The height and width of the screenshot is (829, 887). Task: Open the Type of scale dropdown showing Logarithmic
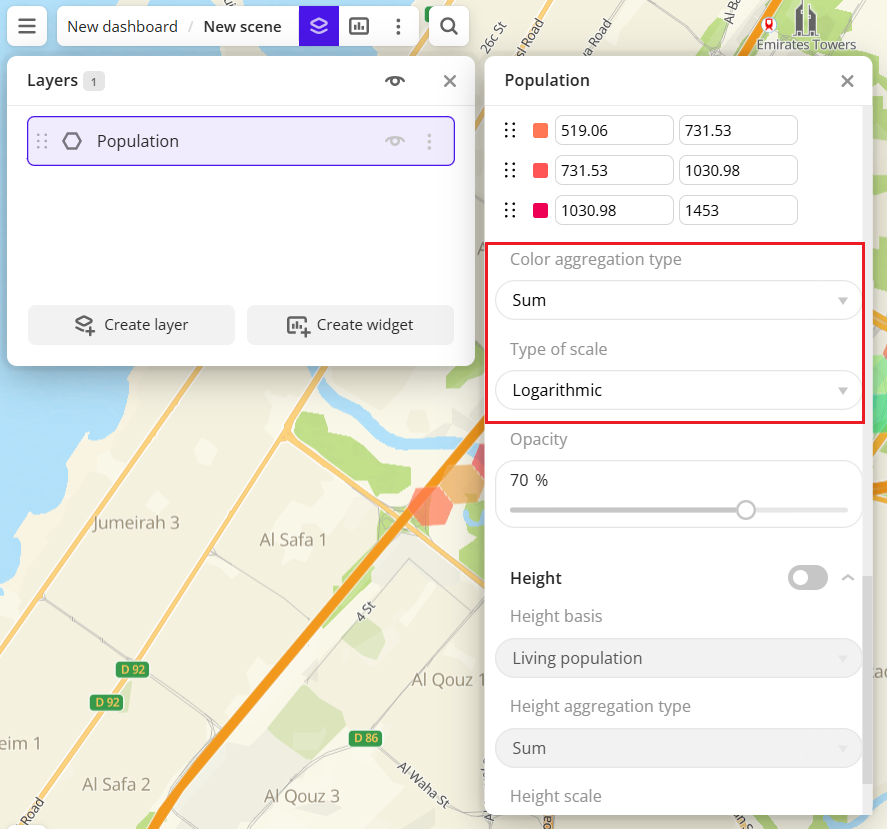(x=678, y=390)
